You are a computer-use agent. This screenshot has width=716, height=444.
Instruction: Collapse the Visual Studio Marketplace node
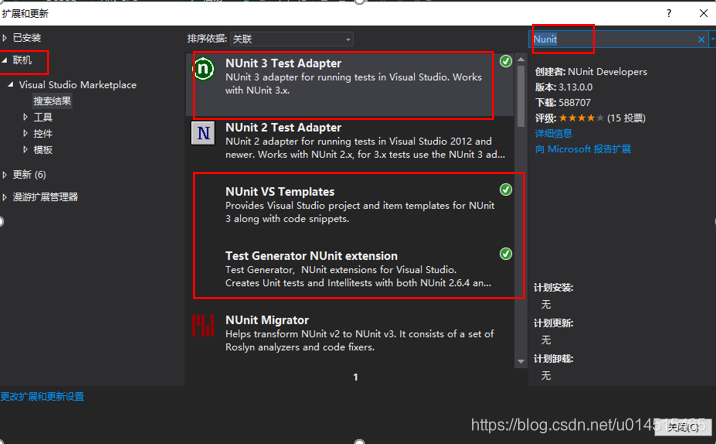(x=11, y=85)
